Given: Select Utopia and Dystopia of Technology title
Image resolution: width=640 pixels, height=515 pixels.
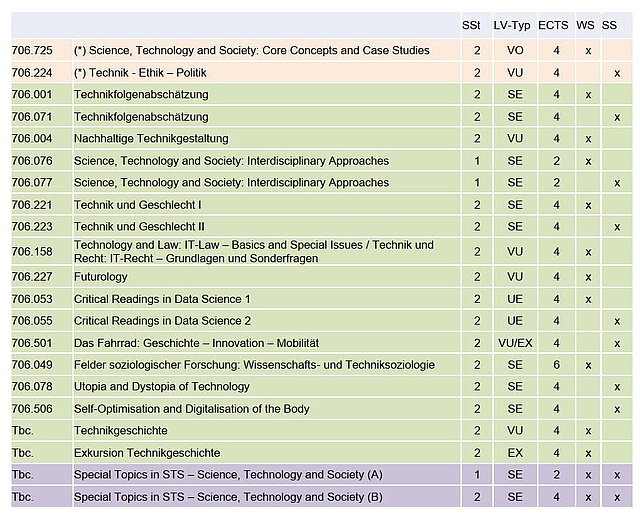Looking at the screenshot, I should tap(162, 386).
